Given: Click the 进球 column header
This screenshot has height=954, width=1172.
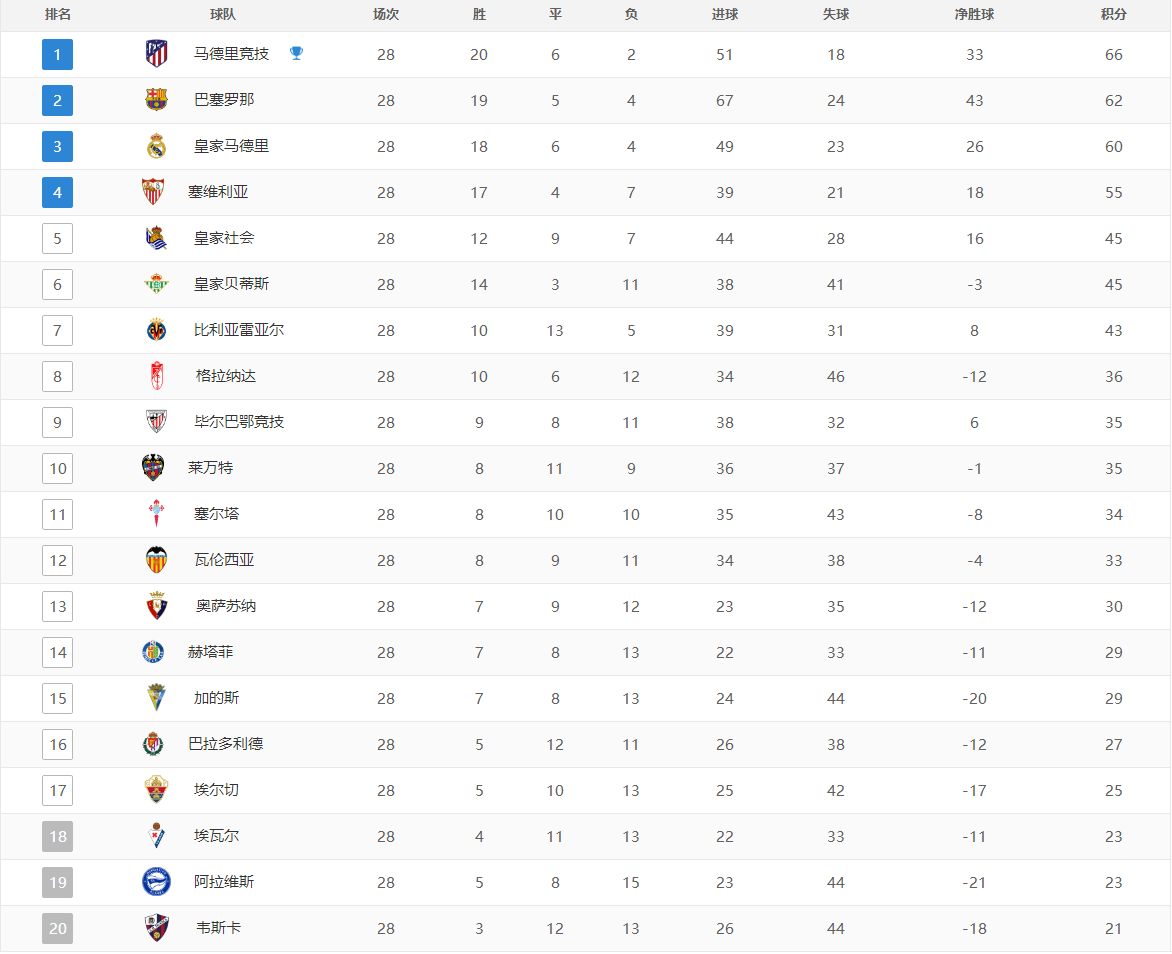Looking at the screenshot, I should (725, 15).
